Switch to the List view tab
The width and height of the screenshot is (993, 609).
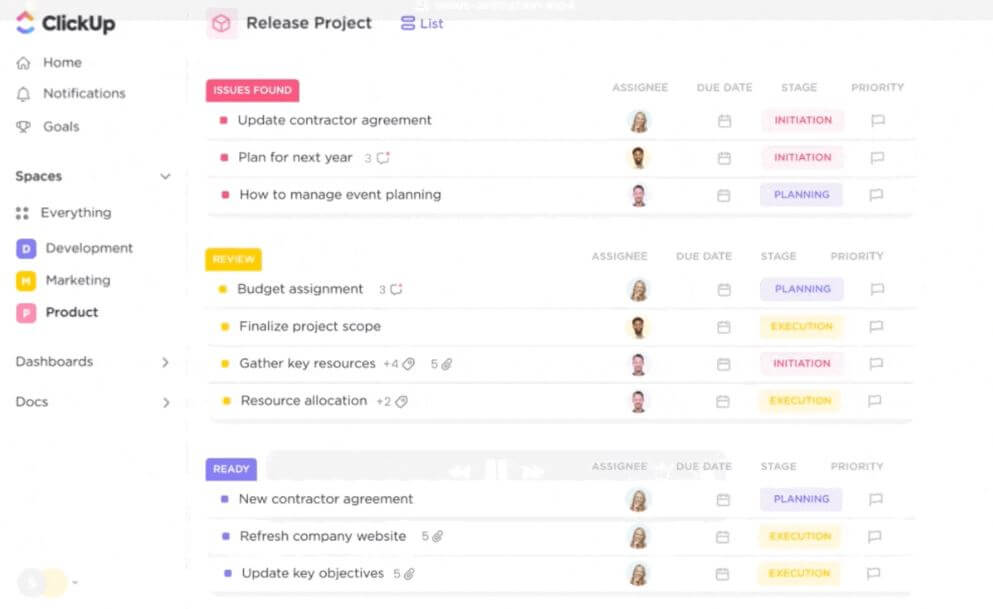422,23
